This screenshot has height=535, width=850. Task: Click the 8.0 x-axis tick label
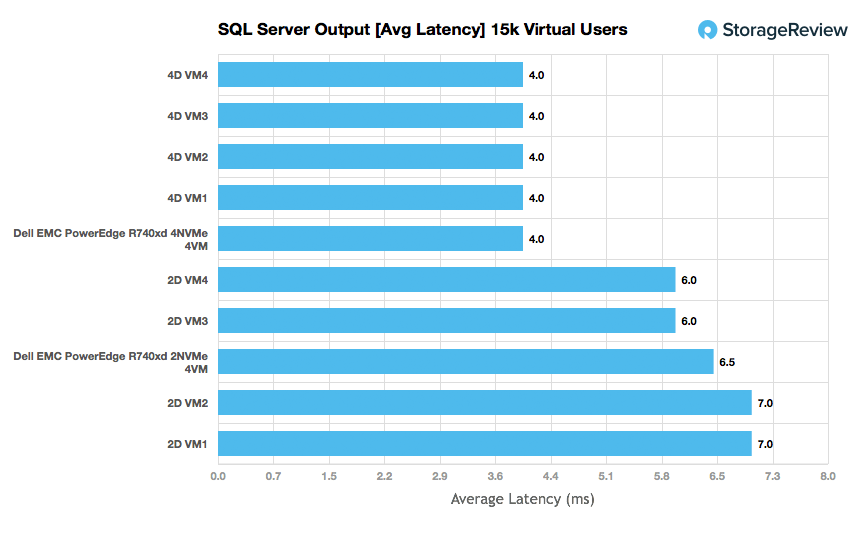(828, 476)
